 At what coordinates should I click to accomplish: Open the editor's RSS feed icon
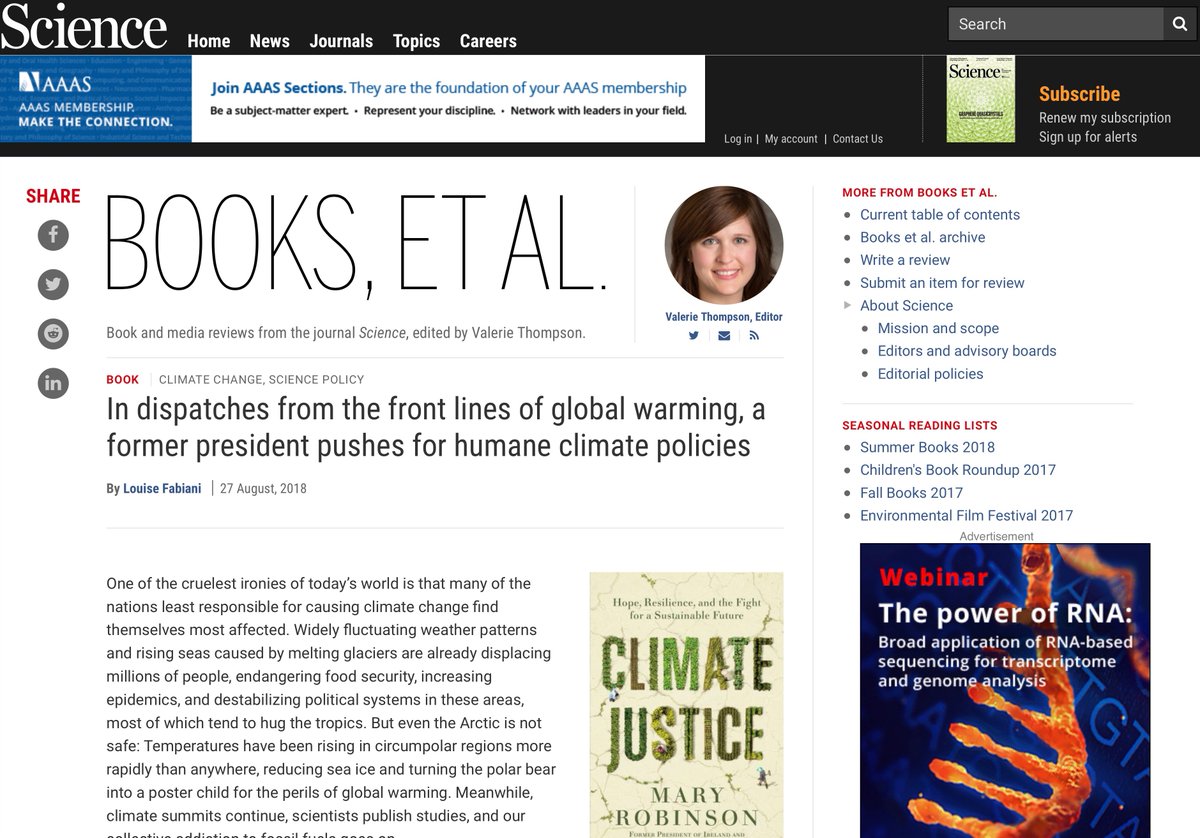[x=754, y=336]
